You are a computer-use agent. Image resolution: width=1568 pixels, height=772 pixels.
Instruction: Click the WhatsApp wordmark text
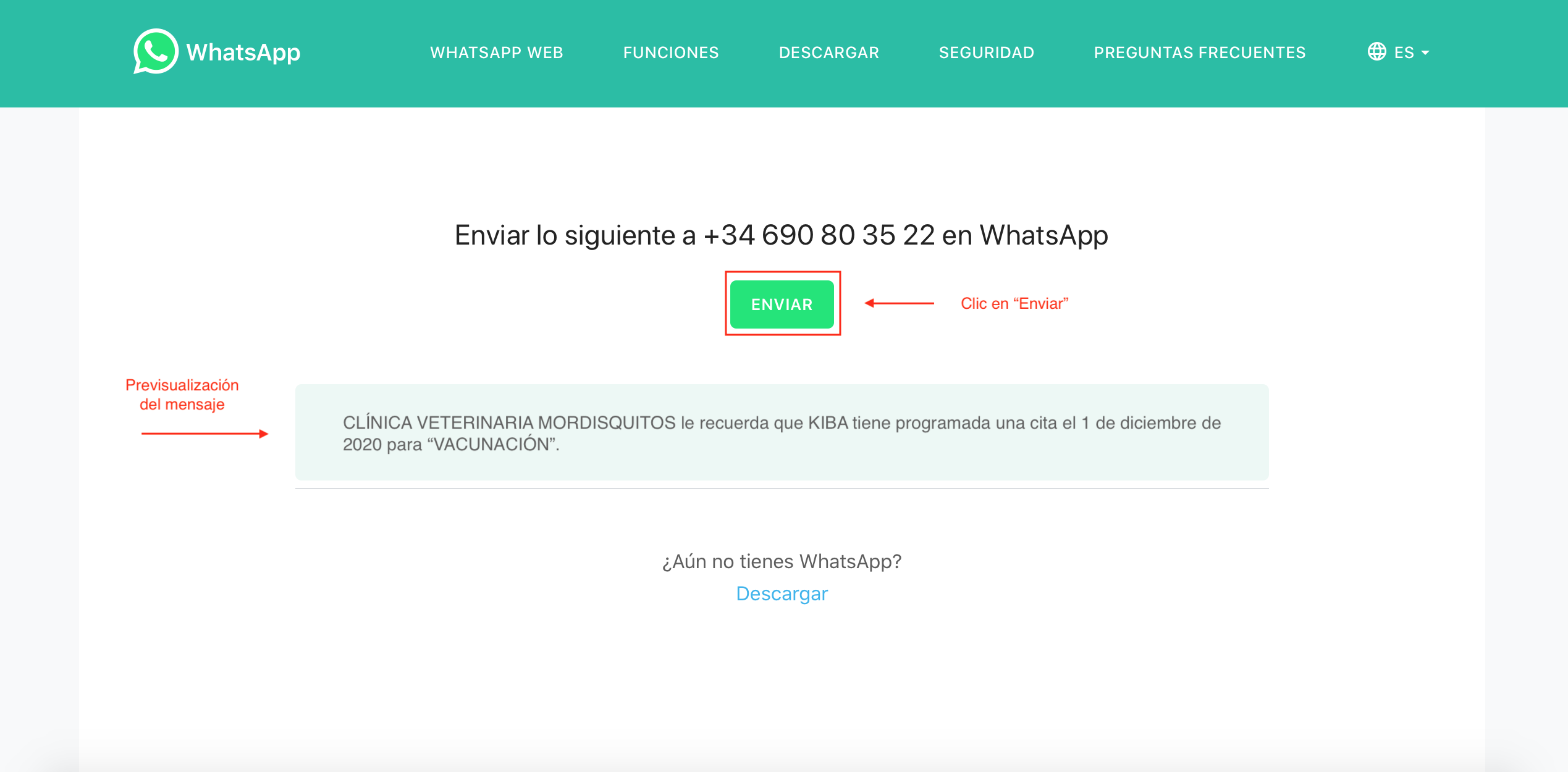coord(243,52)
